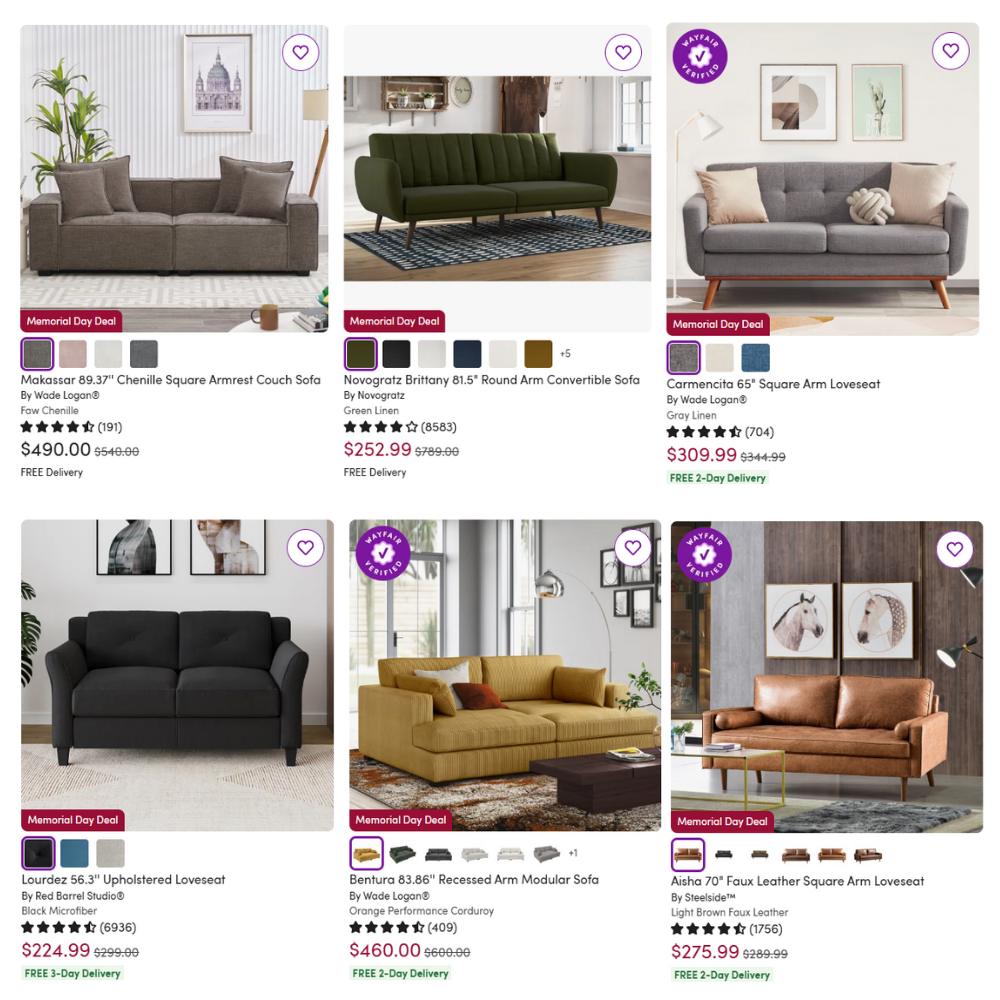Viewport: 1000px width, 1000px height.
Task: Click Wayfair Verified badge on Carmencita Loveseat
Action: tap(700, 56)
